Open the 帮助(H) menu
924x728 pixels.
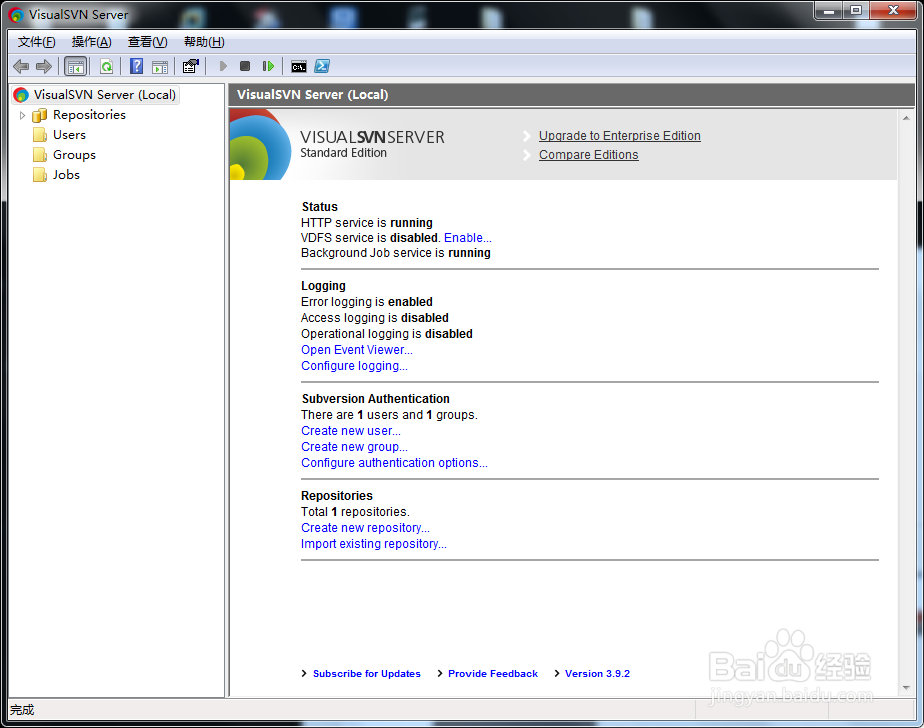[x=204, y=42]
